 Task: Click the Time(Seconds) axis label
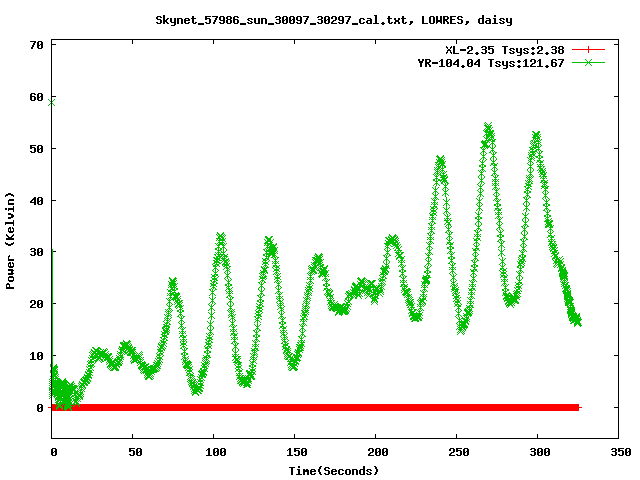[x=333, y=471]
